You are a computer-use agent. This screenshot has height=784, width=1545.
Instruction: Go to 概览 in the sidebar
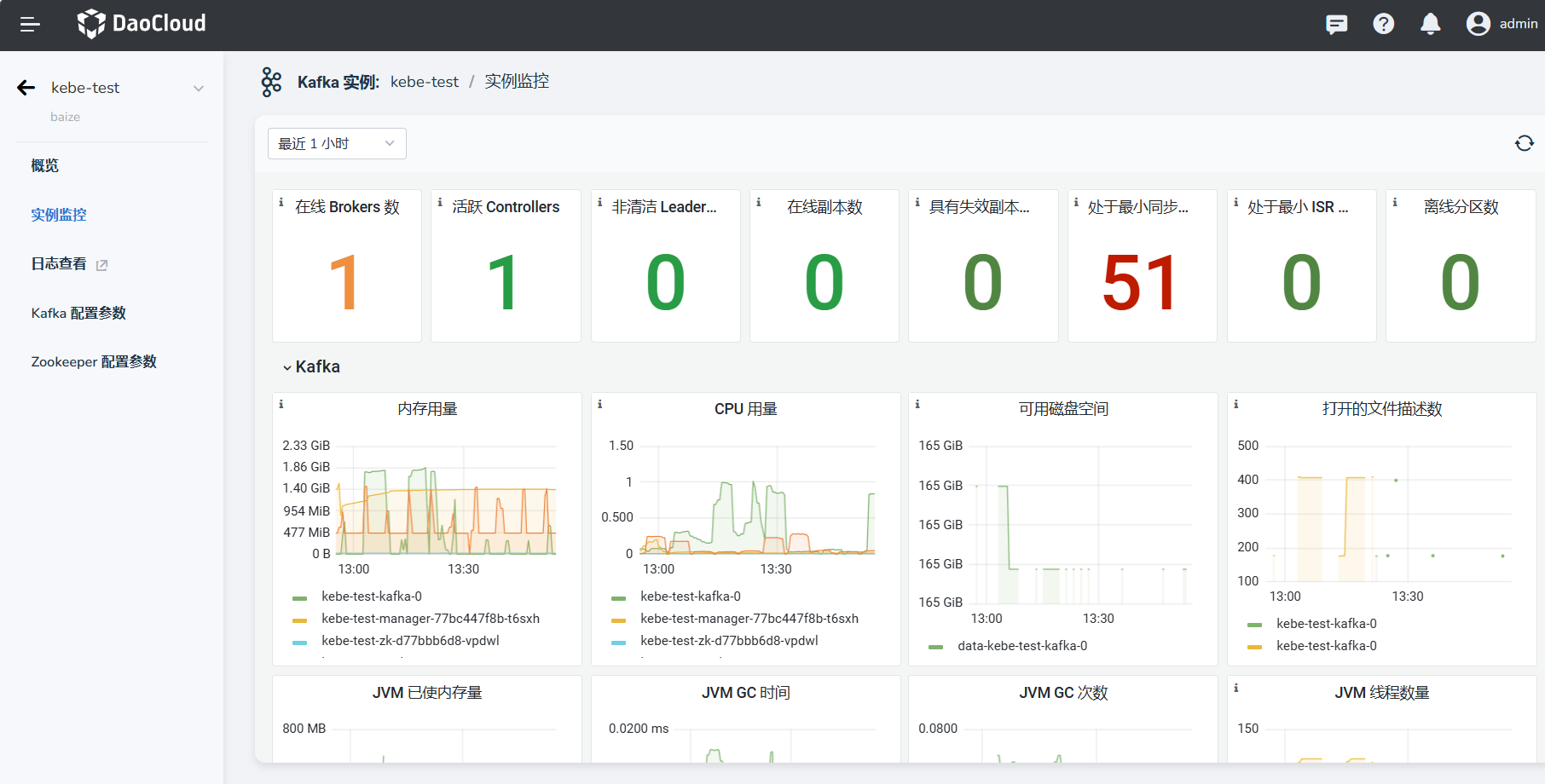(45, 165)
